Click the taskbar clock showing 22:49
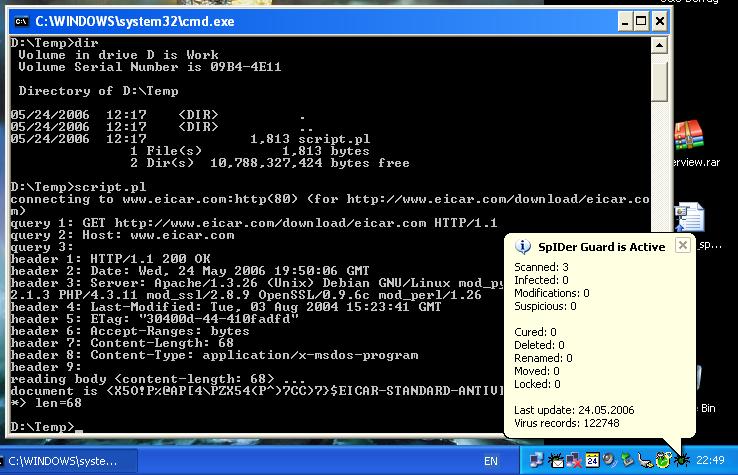This screenshot has height=475, width=738. 710,460
